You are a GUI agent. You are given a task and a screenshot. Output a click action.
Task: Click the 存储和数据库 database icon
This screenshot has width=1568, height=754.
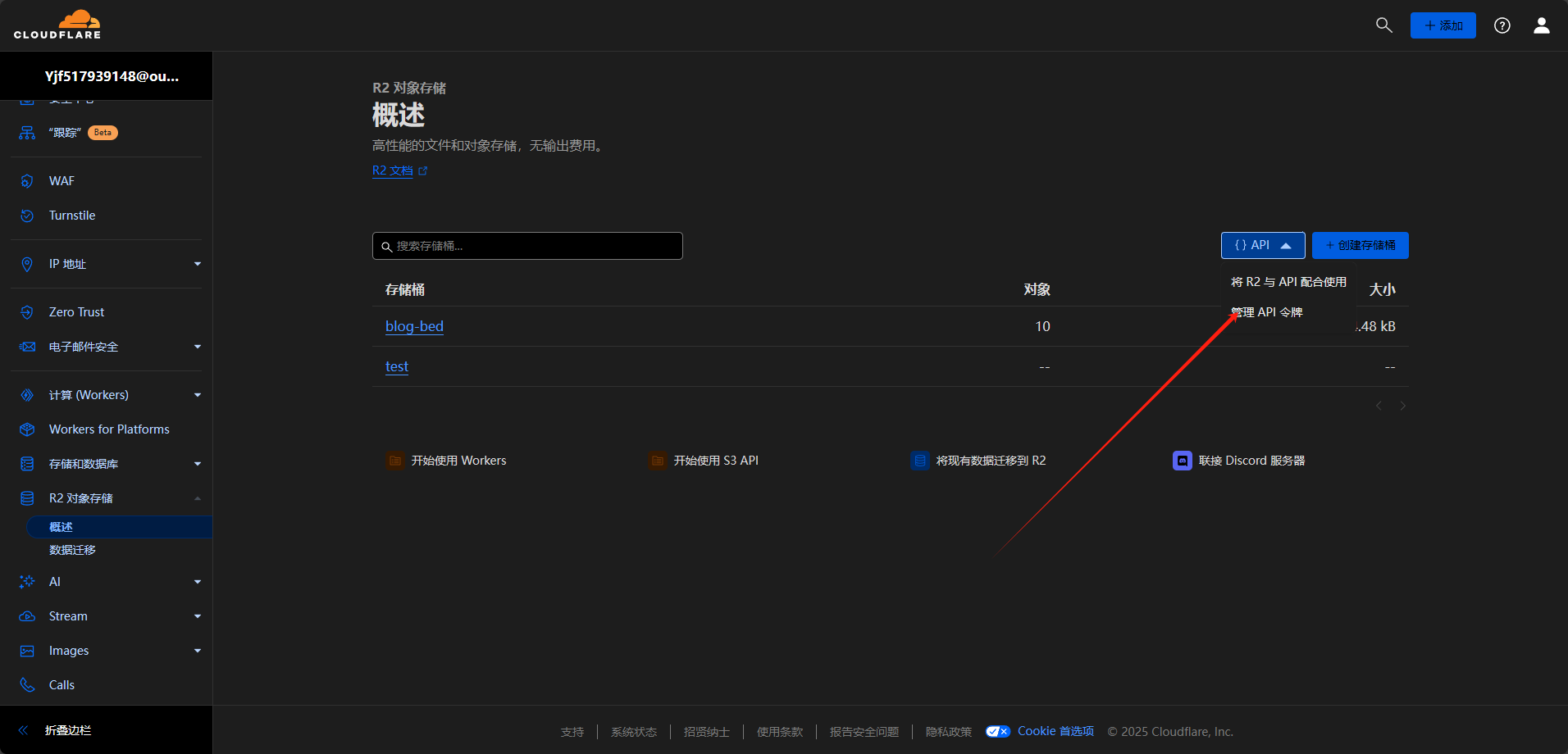pyautogui.click(x=27, y=464)
